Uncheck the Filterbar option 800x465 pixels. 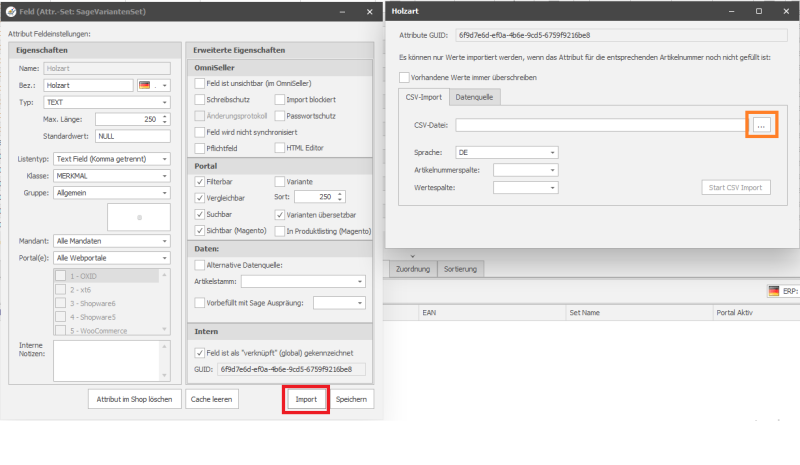pyautogui.click(x=199, y=182)
